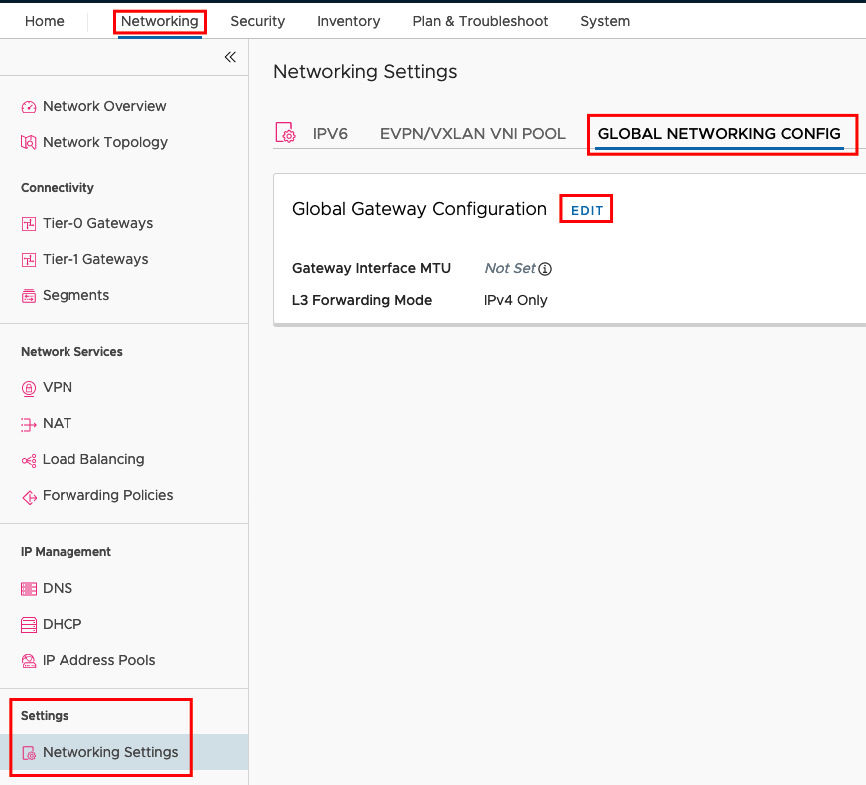
Task: Go to the DNS page
Action: pyautogui.click(x=57, y=588)
